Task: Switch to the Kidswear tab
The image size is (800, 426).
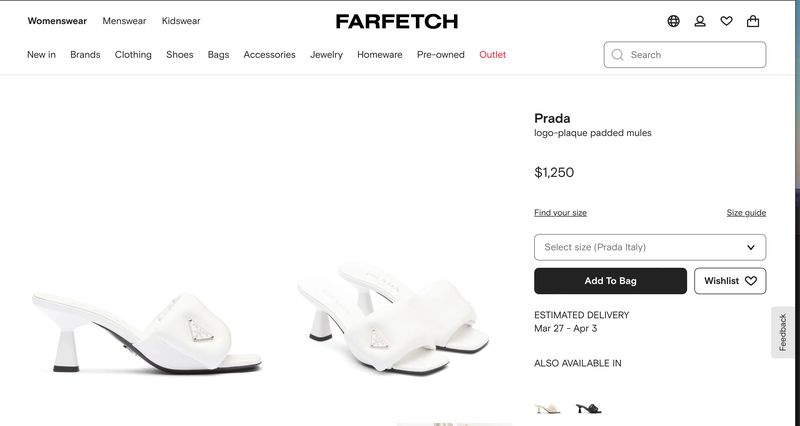Action: (x=181, y=21)
